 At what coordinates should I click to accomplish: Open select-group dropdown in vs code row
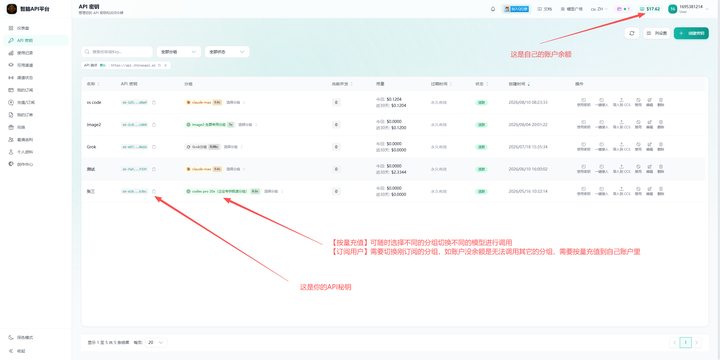coord(235,102)
